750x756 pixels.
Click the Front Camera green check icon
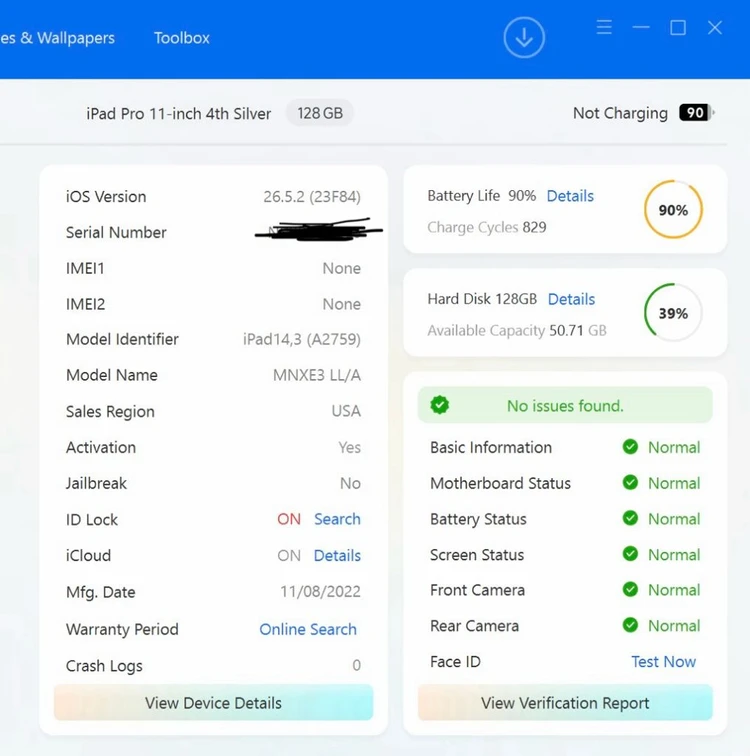pyautogui.click(x=630, y=589)
